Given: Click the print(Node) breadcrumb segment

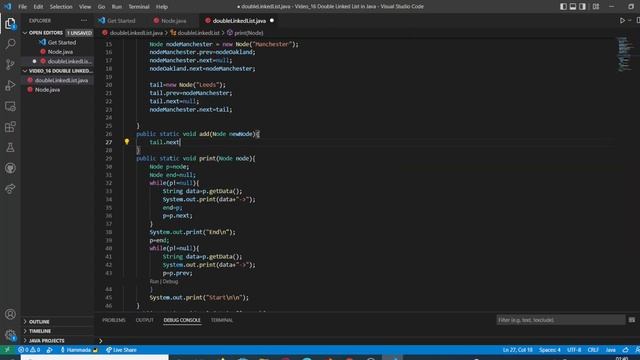Looking at the screenshot, I should pos(249,33).
